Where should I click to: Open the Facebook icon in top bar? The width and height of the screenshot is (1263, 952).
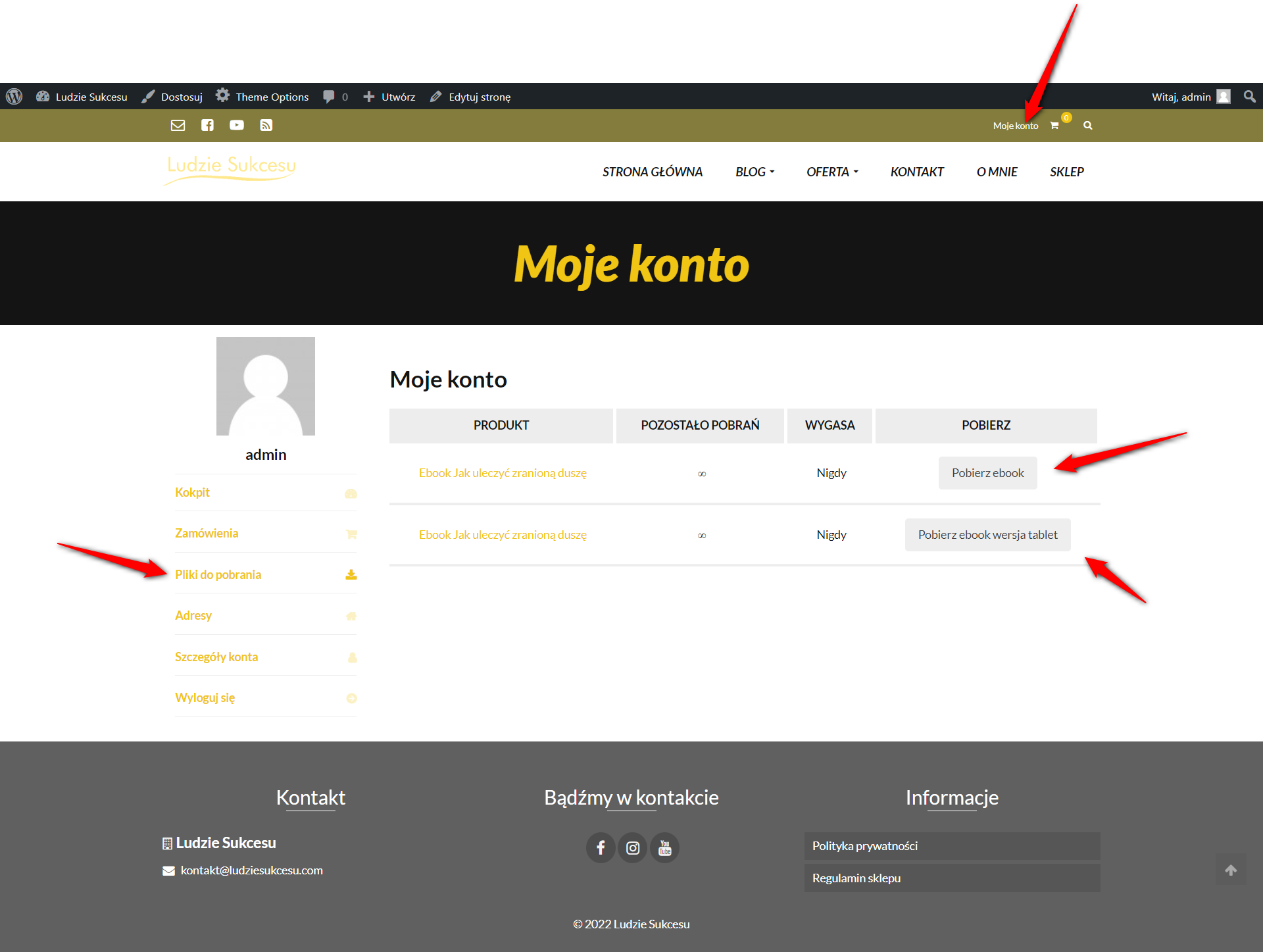coord(207,125)
